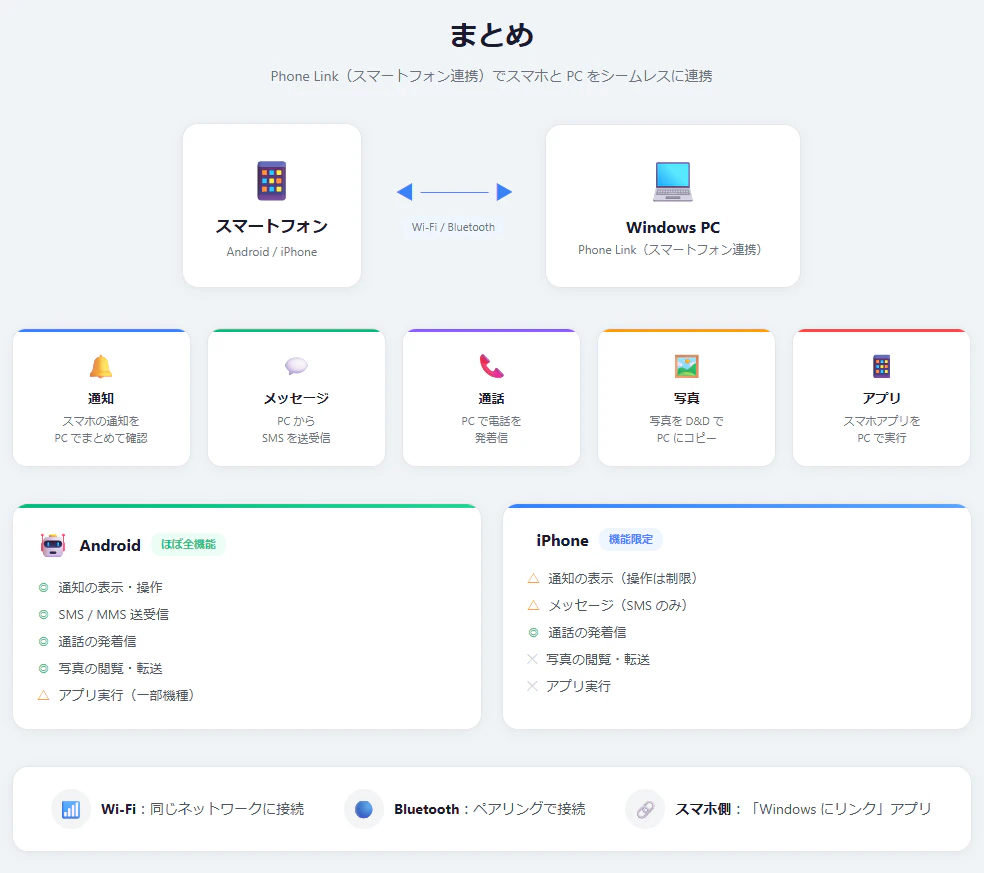Click the speech bubble icon above メッセージ
Screen dimensions: 984x873
pos(296,366)
